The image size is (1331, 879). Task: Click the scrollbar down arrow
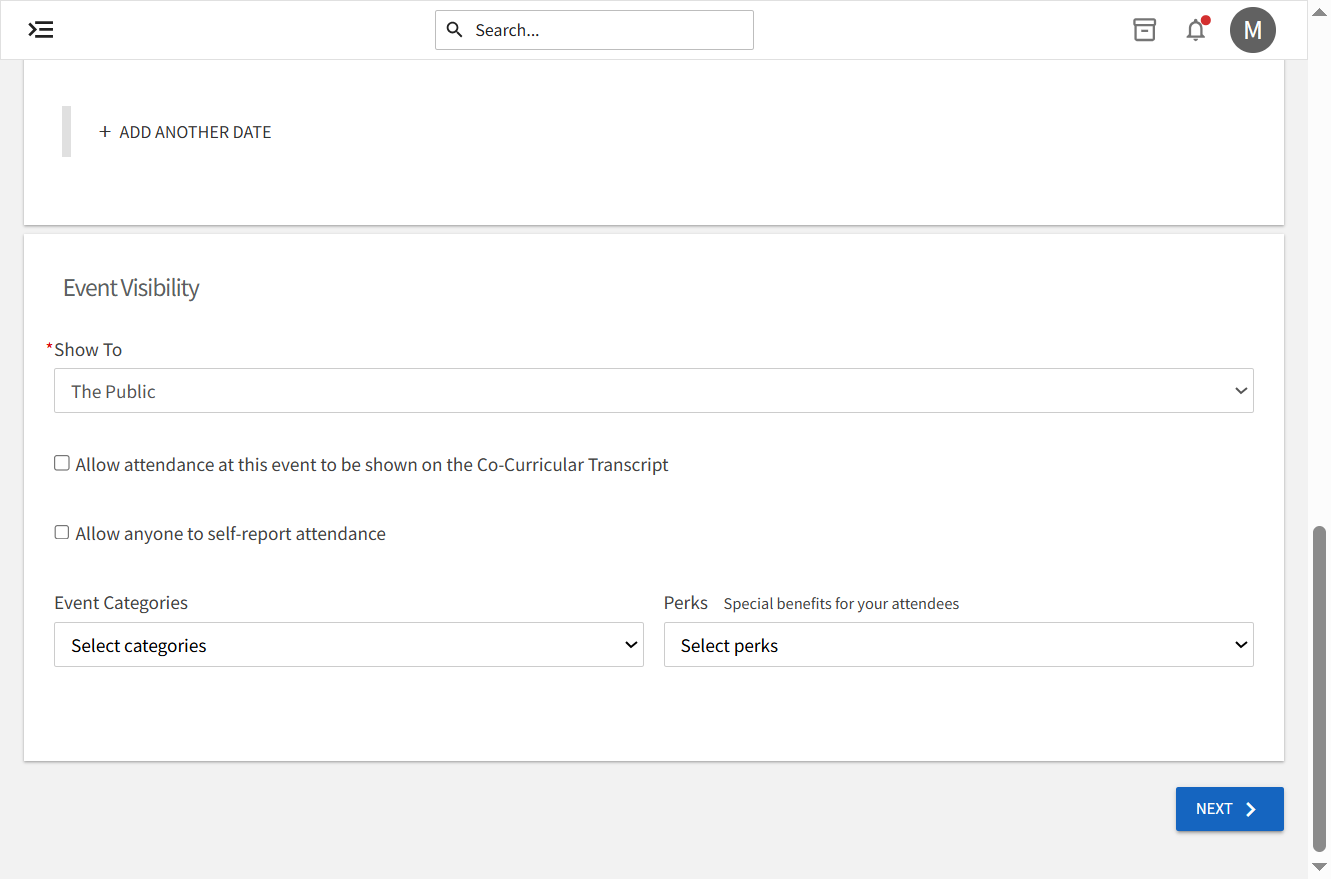pos(1320,867)
